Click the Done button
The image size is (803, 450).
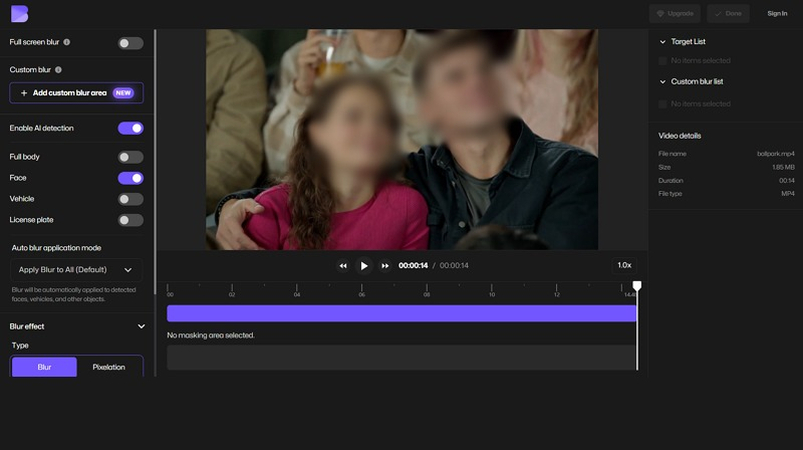tap(728, 13)
